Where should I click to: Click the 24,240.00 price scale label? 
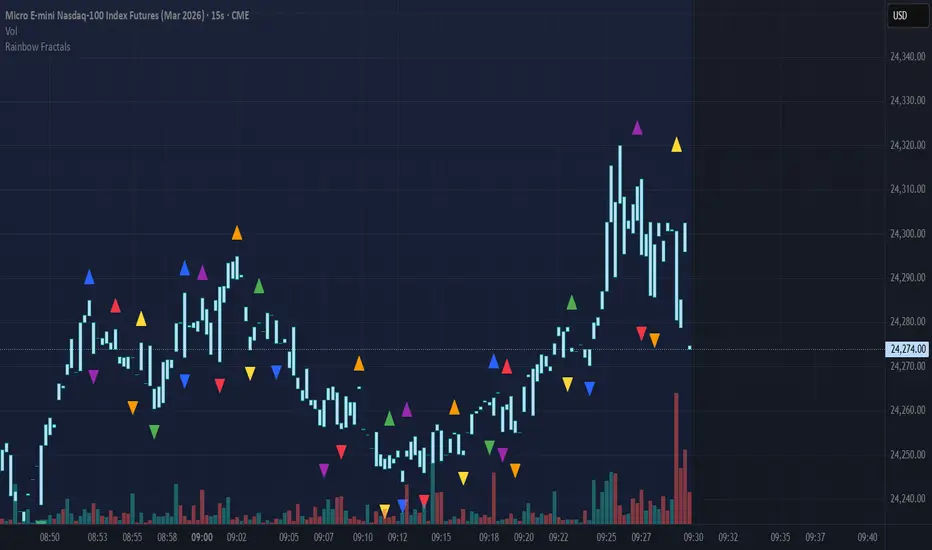[908, 499]
